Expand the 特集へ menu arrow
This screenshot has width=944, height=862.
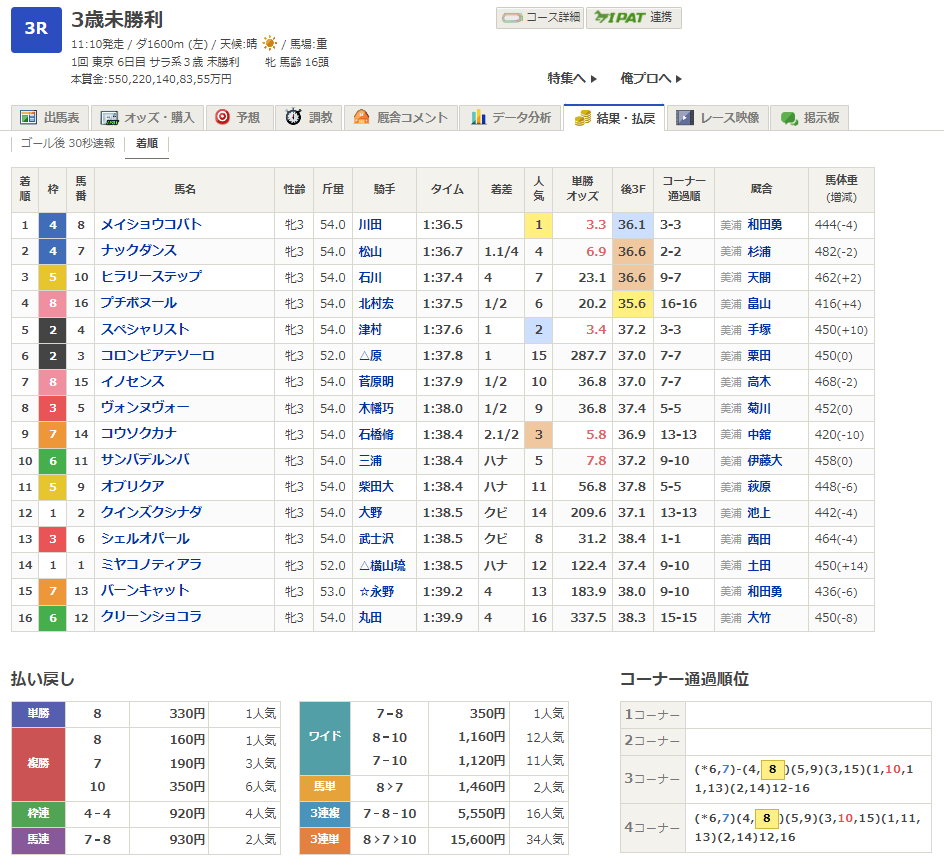coord(593,79)
